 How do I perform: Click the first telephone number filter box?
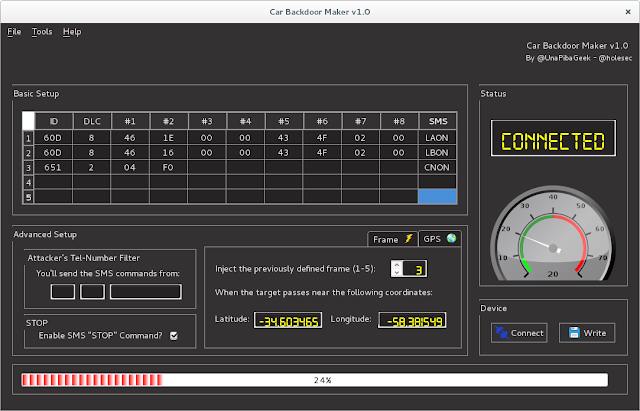(63, 292)
